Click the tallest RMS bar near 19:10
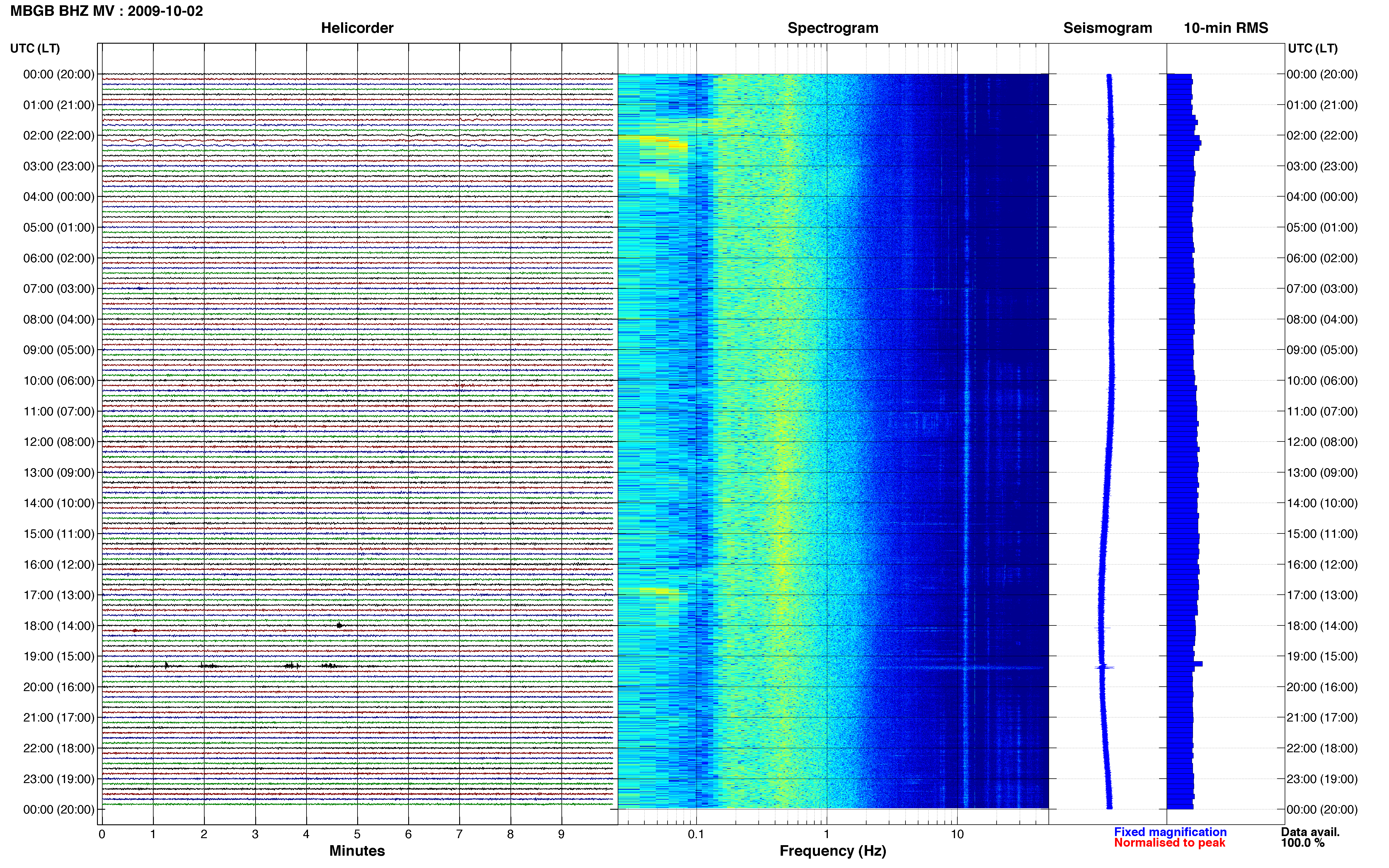The image size is (1389, 868). 1184,664
